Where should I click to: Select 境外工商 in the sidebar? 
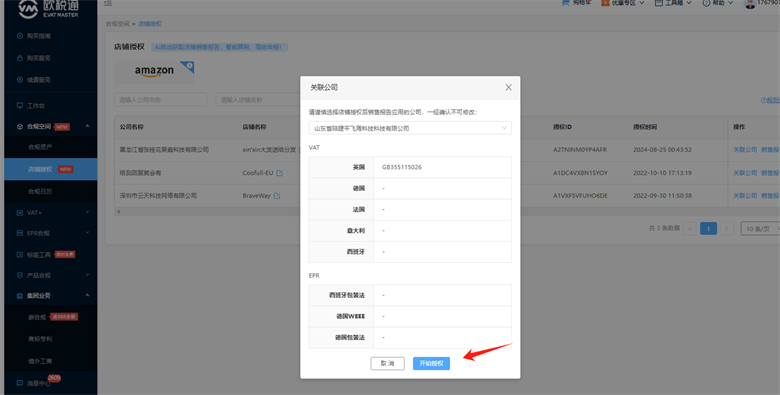click(x=40, y=361)
